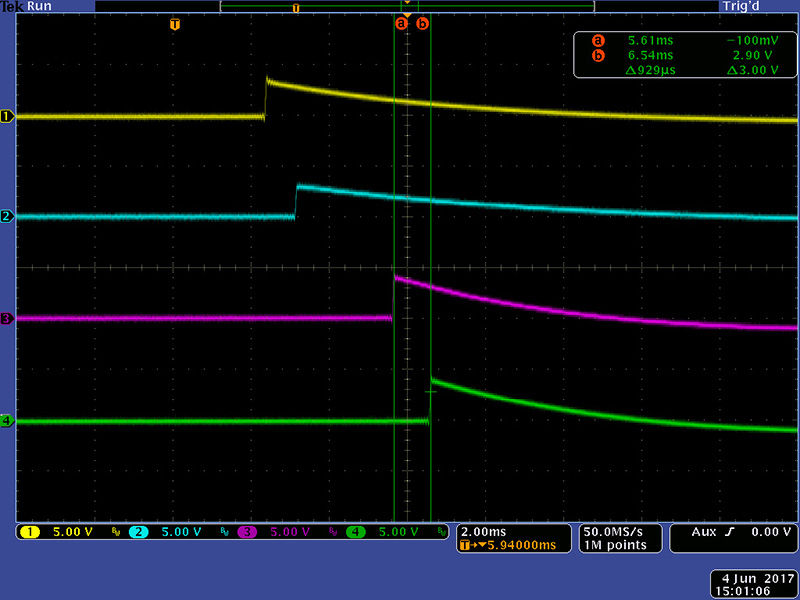Click the channel 2 cyan ground marker
Image resolution: width=800 pixels, height=600 pixels.
pos(6,216)
